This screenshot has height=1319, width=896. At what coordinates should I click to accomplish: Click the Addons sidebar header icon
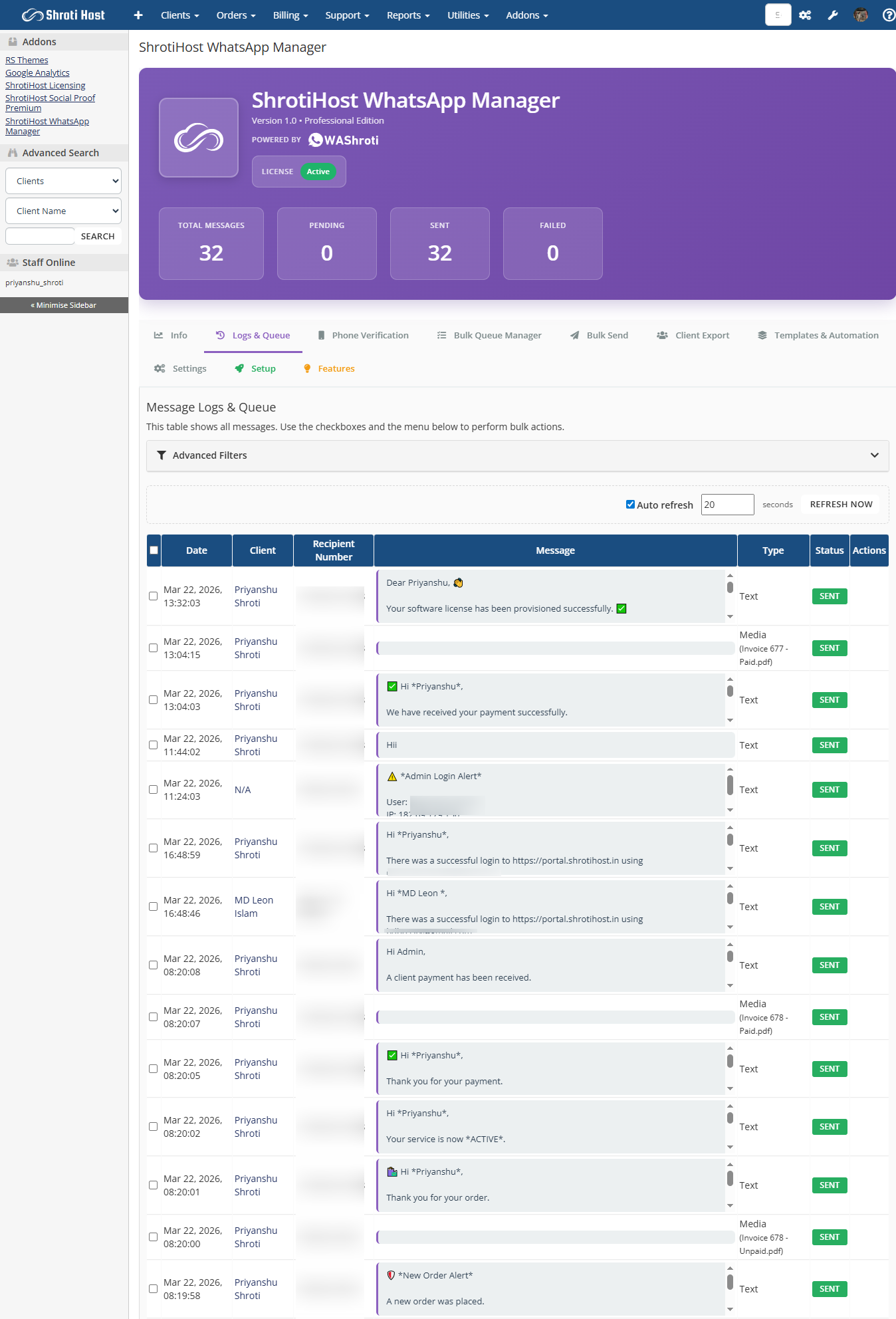[x=13, y=41]
